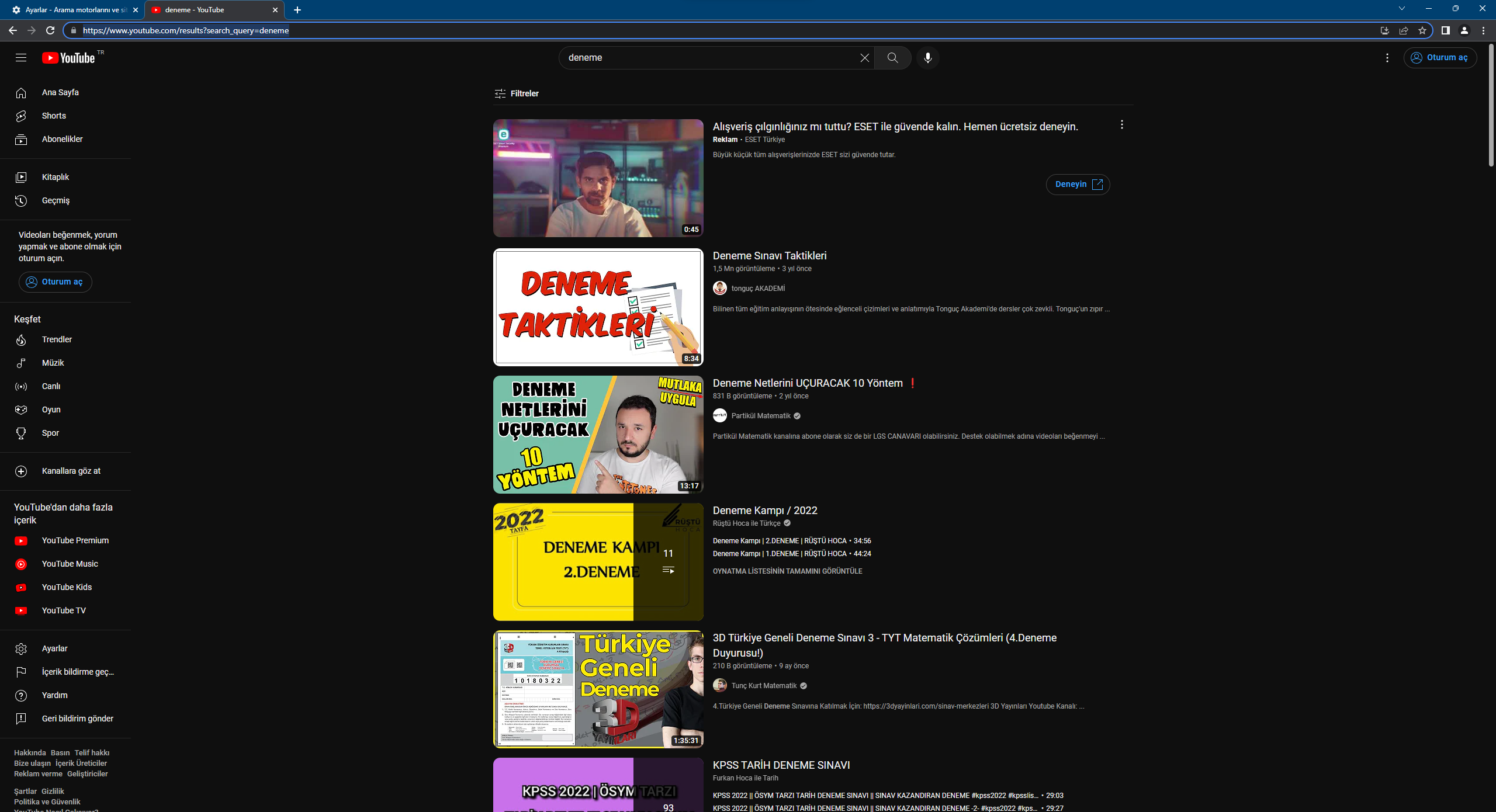Image resolution: width=1496 pixels, height=812 pixels.
Task: Open YouTube TV icon in sidebar
Action: coord(21,611)
